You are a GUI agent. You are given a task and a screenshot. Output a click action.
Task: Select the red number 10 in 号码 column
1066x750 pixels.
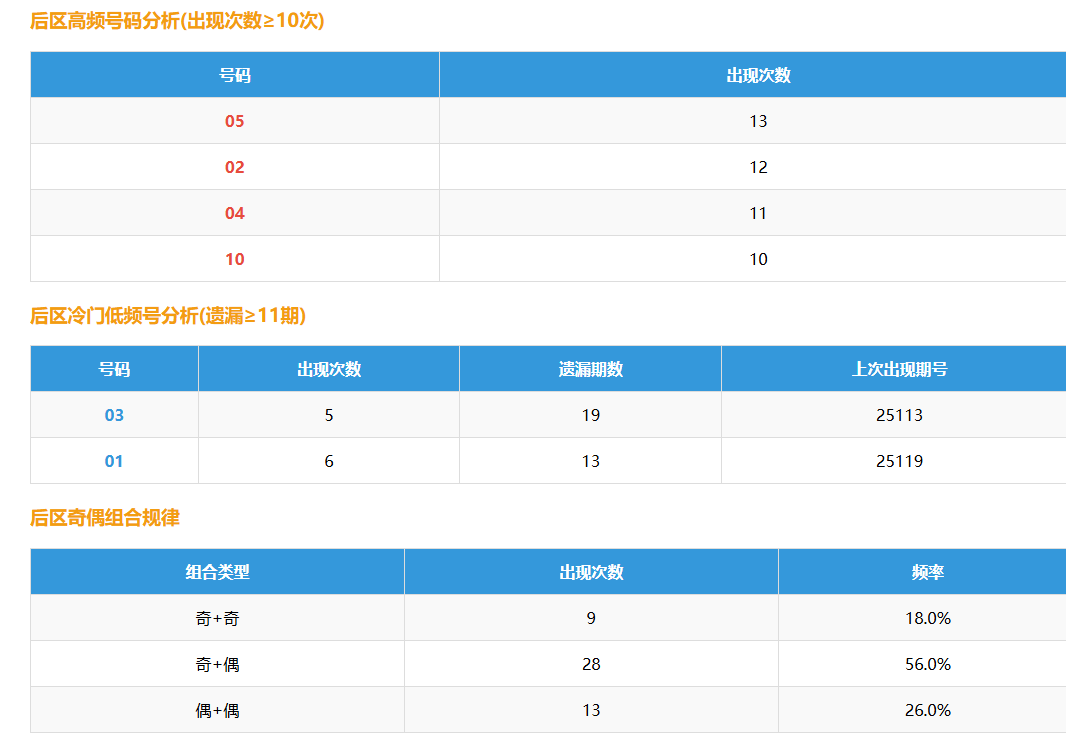pyautogui.click(x=234, y=259)
